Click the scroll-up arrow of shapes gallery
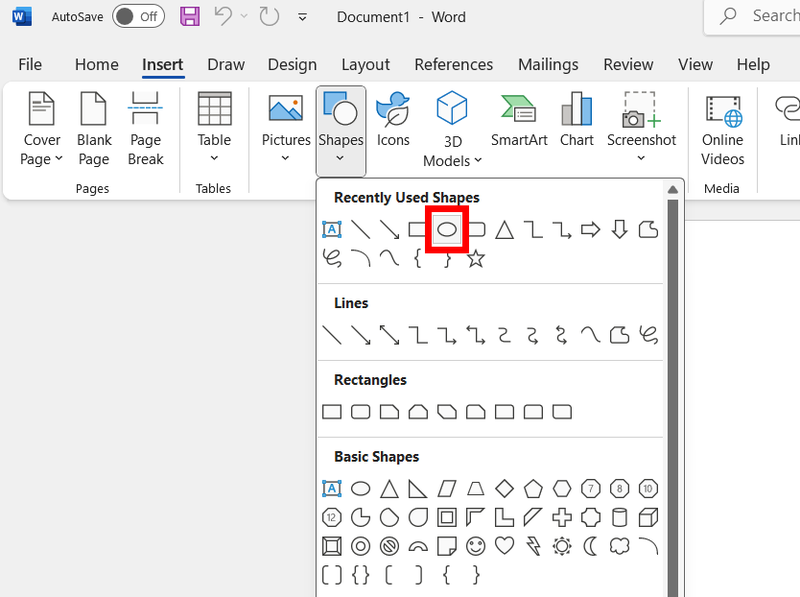 pyautogui.click(x=672, y=190)
